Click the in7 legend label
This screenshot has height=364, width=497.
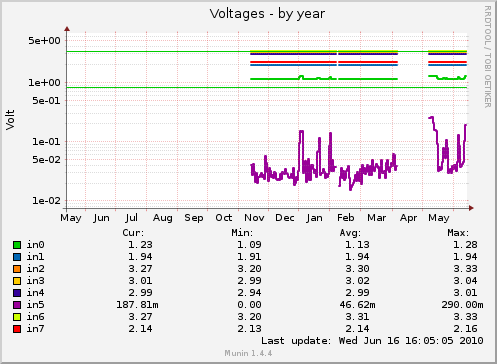35,329
